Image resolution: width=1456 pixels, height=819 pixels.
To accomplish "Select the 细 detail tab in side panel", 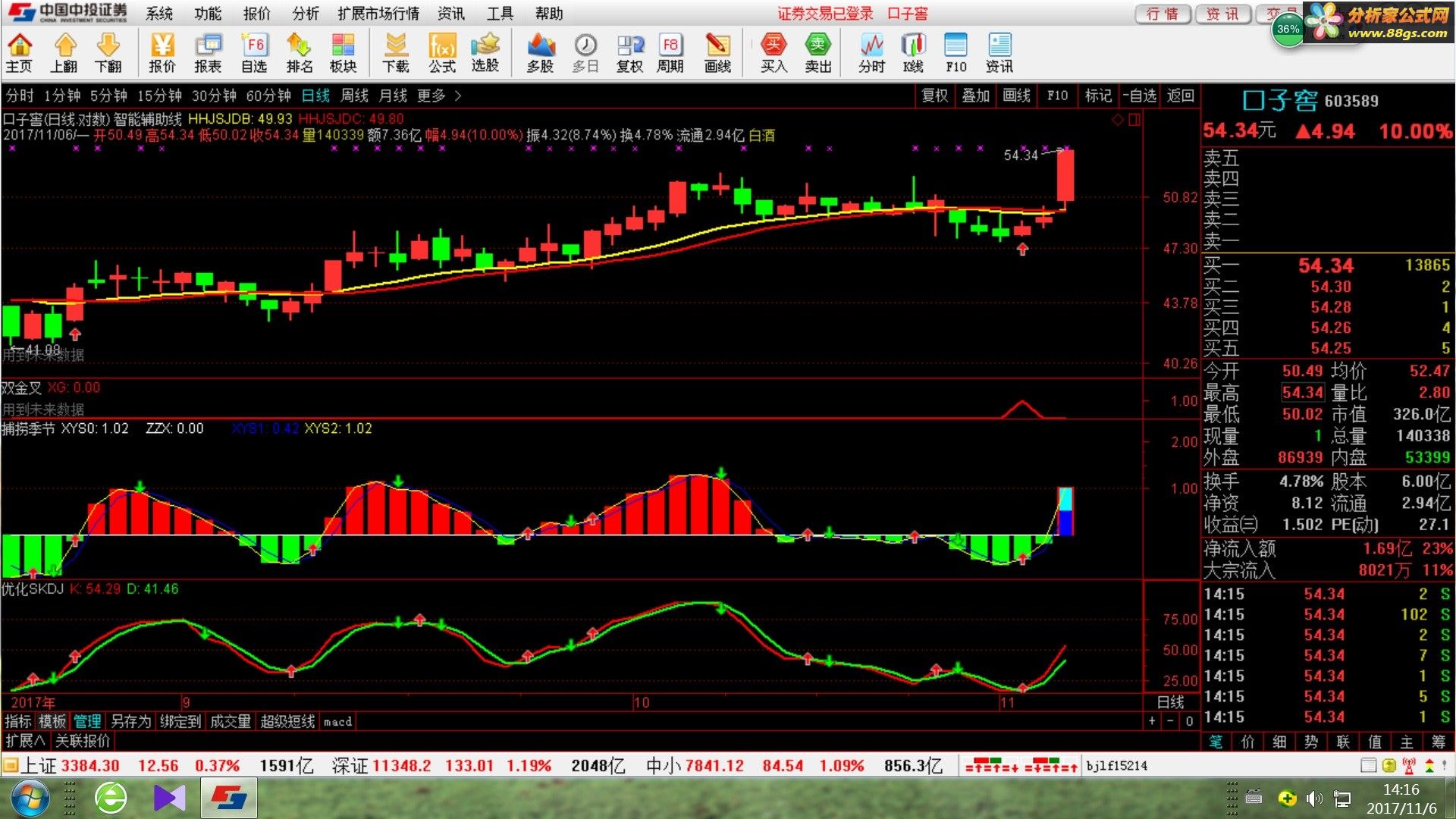I will click(x=1279, y=742).
